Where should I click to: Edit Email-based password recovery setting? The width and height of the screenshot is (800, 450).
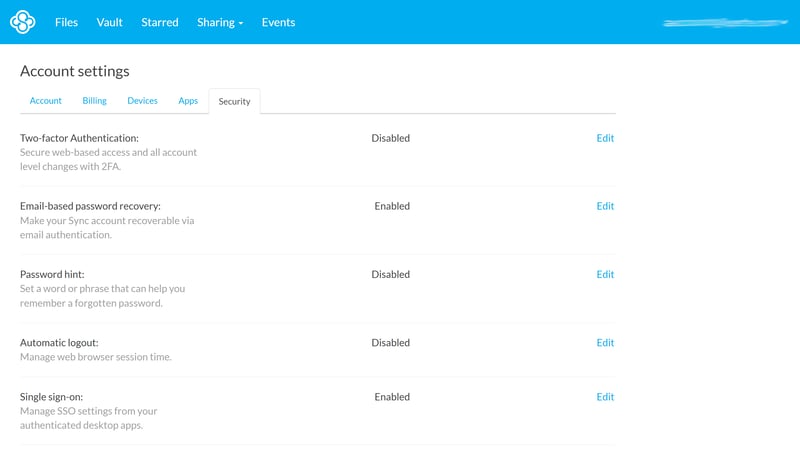point(605,206)
